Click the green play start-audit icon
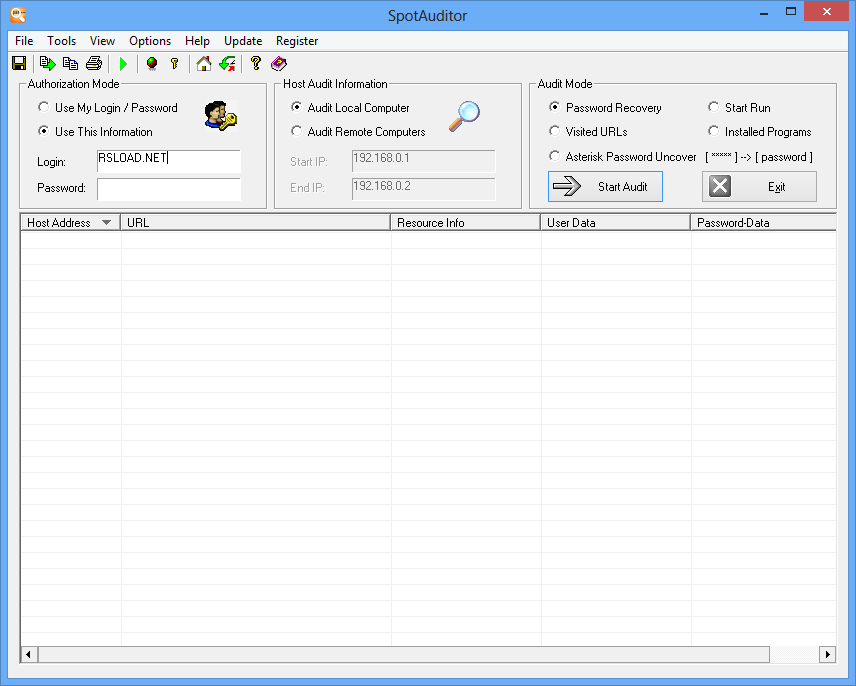This screenshot has height=686, width=856. pos(123,64)
